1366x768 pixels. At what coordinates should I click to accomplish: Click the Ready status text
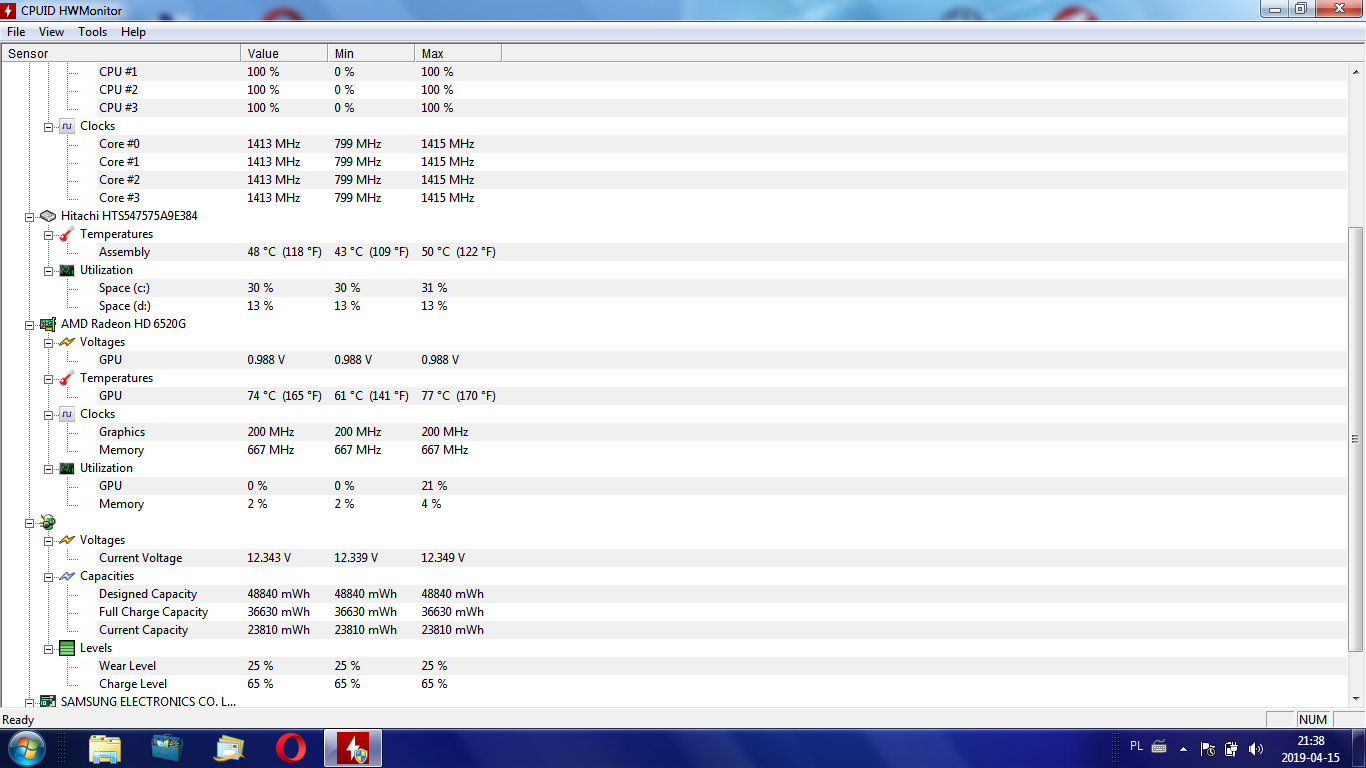[18, 720]
